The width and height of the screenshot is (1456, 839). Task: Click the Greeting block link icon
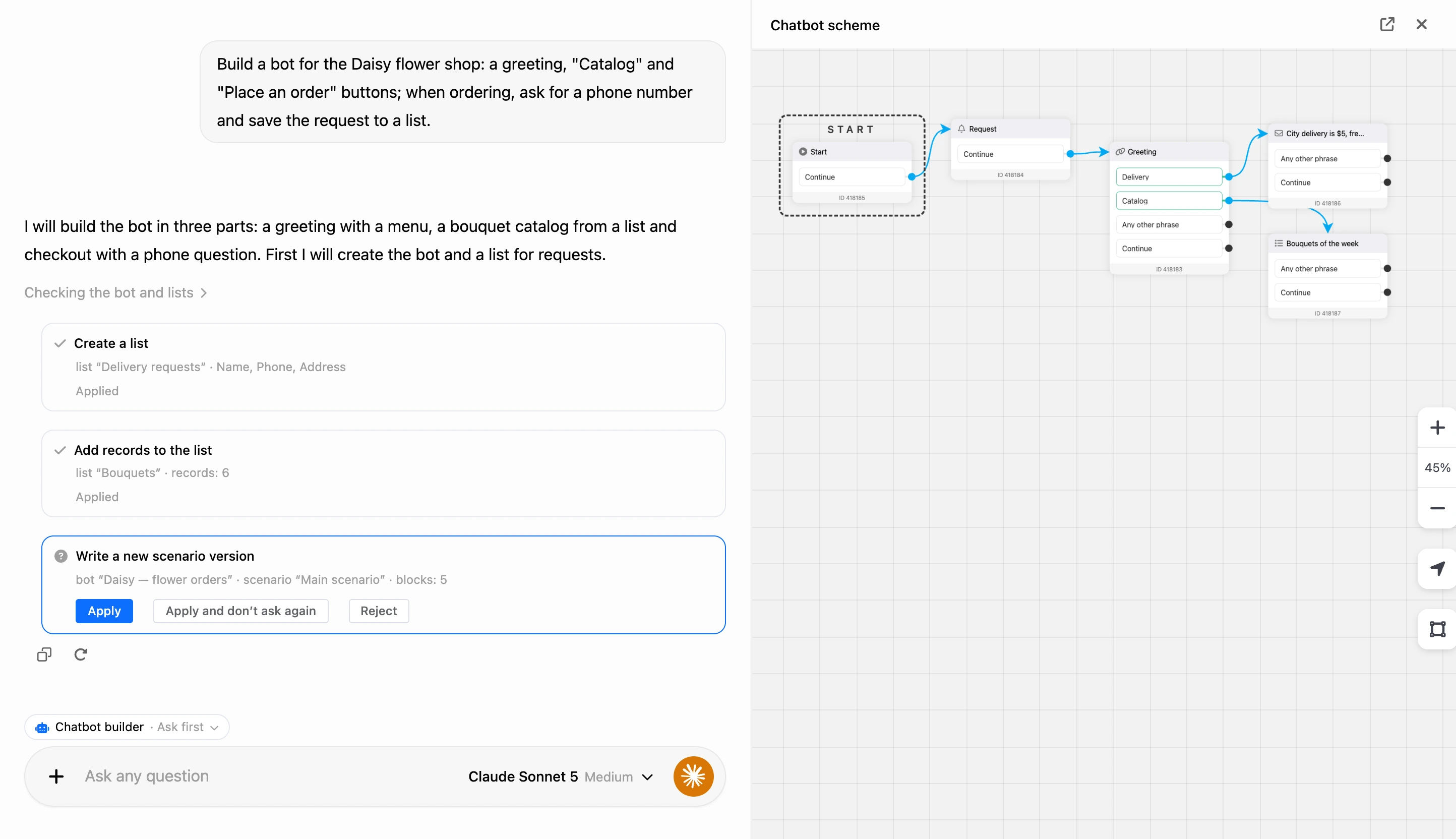1120,152
